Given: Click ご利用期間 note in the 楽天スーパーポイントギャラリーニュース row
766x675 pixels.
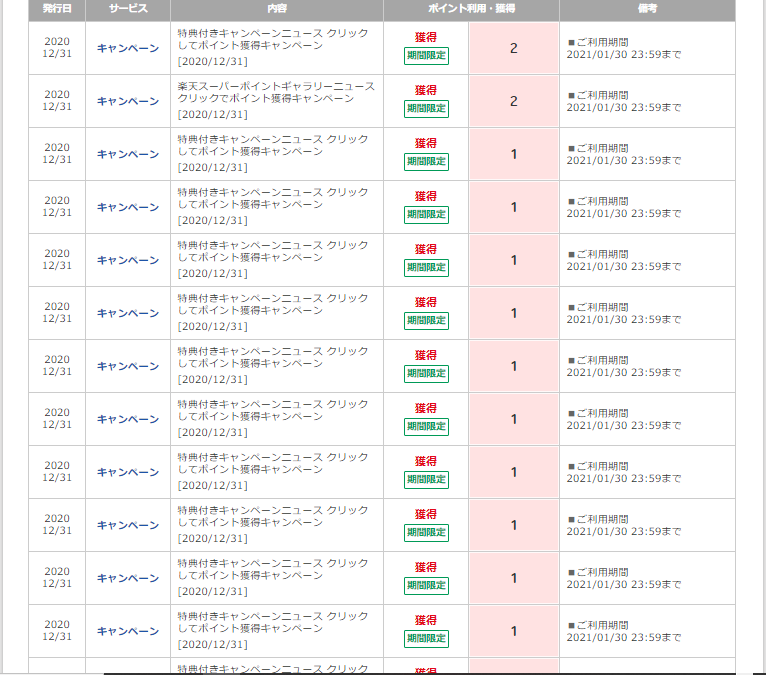Looking at the screenshot, I should click(624, 101).
